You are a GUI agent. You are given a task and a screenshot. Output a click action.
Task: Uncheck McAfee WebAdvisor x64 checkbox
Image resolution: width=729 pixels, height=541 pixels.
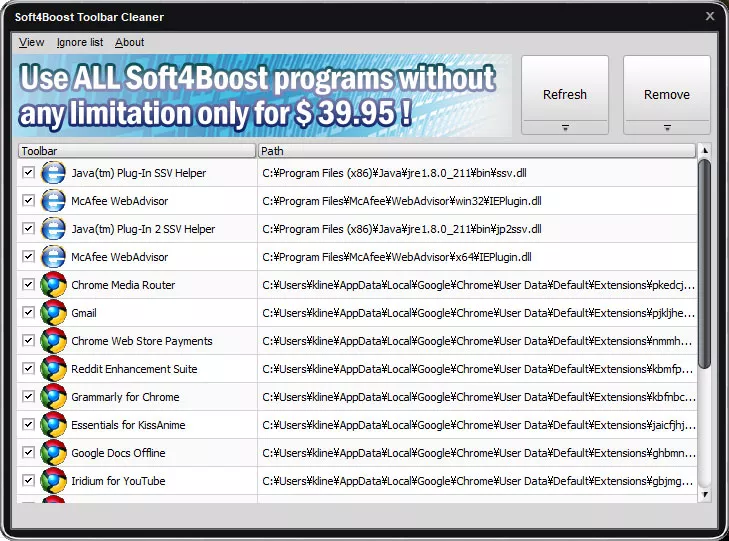coord(28,256)
